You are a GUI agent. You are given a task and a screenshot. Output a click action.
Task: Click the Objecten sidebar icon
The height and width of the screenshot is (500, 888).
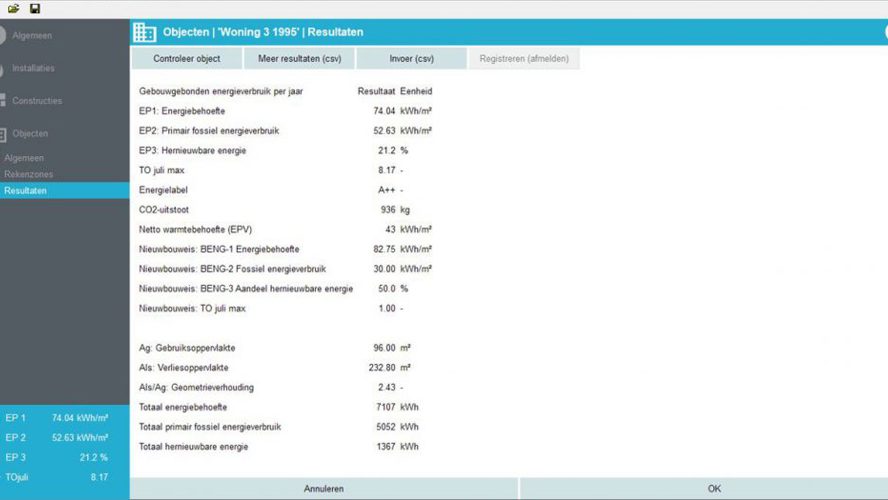pyautogui.click(x=4, y=134)
